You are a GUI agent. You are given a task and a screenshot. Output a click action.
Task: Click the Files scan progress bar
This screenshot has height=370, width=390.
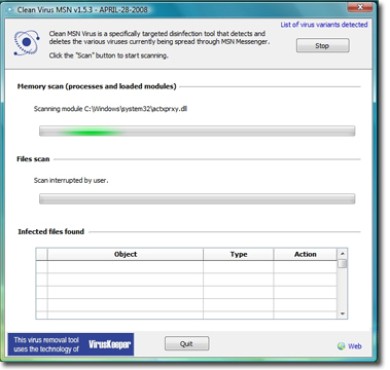pyautogui.click(x=197, y=199)
